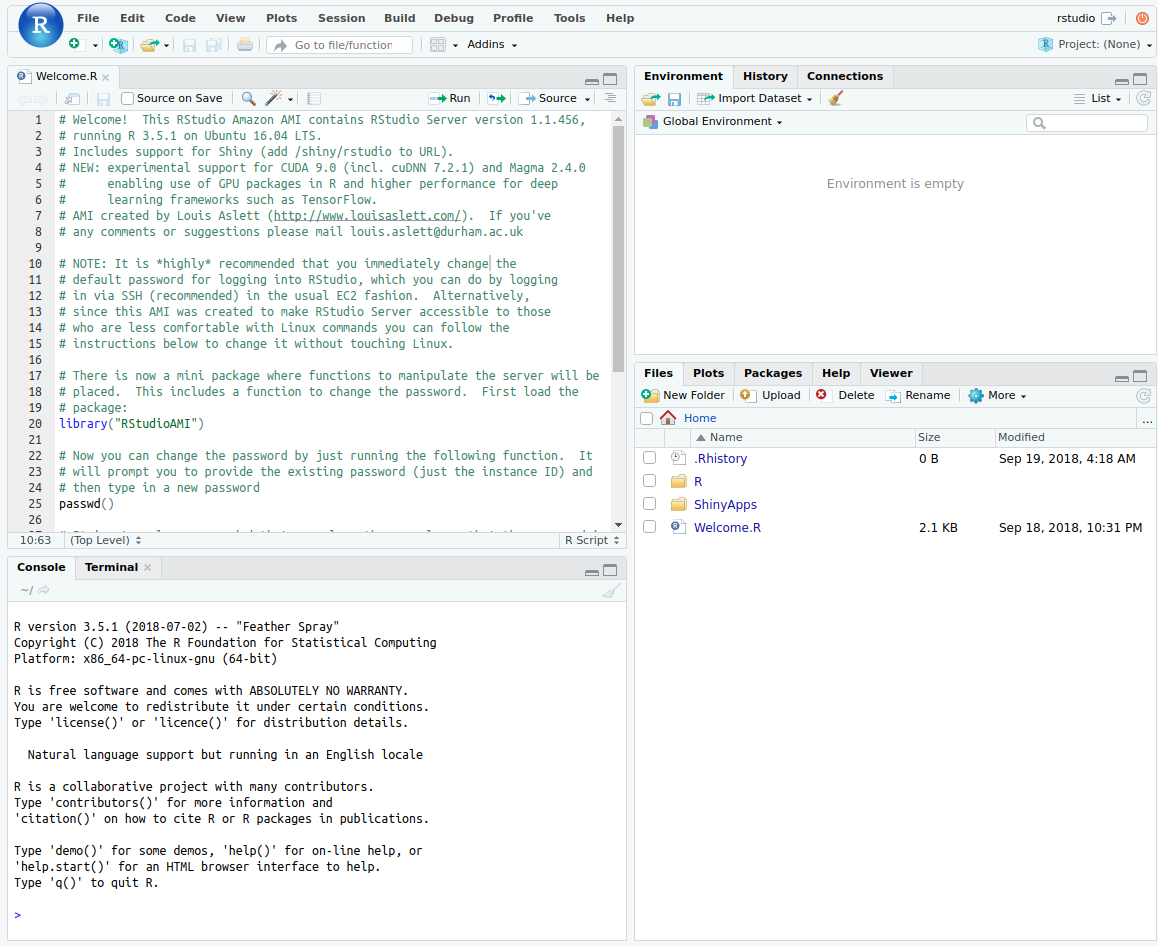Open the .Rhistory file link
The width and height of the screenshot is (1158, 946).
(x=720, y=459)
